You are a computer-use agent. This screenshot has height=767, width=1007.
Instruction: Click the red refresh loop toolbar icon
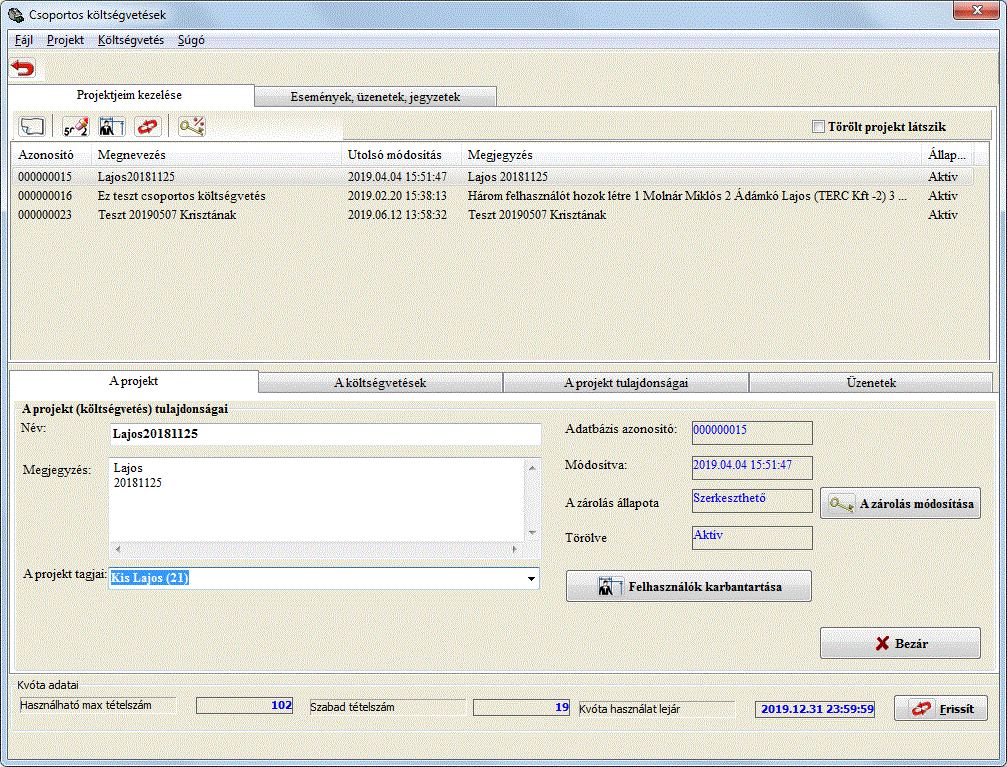pos(147,127)
